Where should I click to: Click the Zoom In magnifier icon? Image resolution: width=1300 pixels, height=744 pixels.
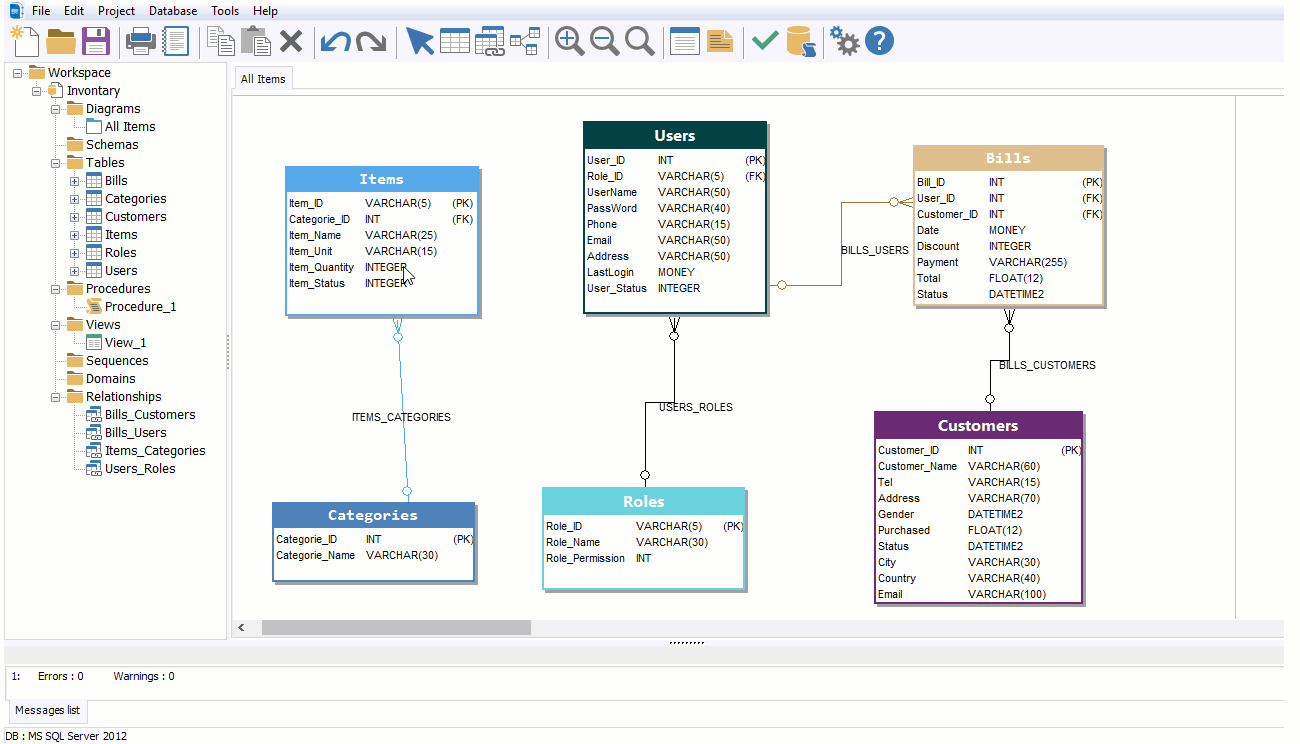coord(569,41)
